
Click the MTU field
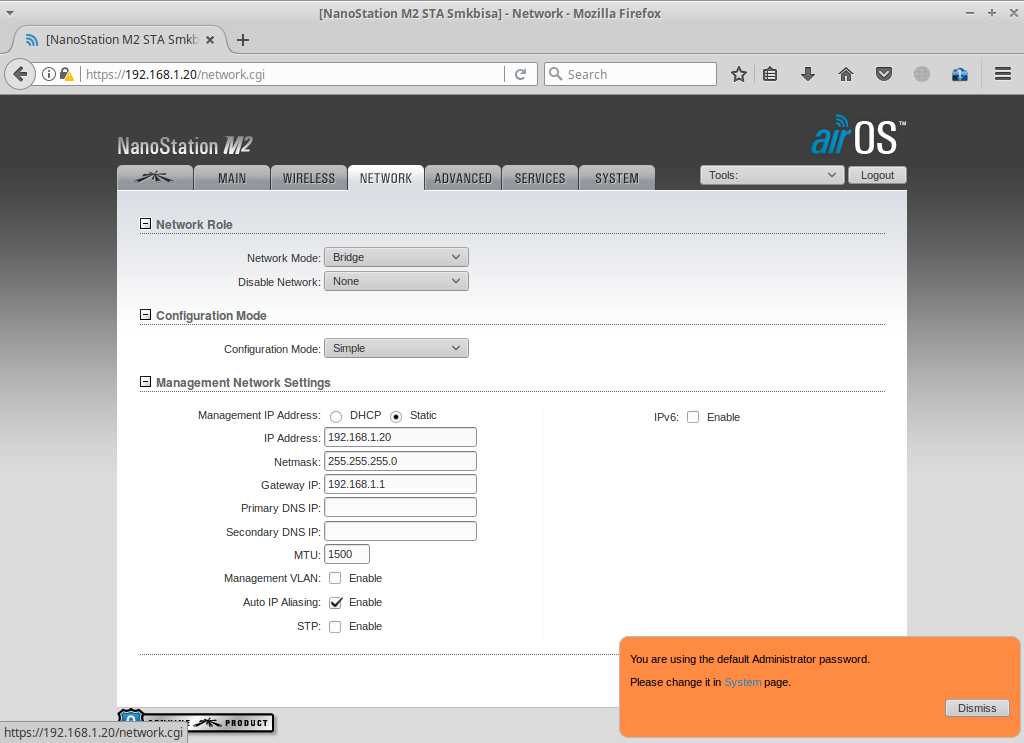pos(347,554)
